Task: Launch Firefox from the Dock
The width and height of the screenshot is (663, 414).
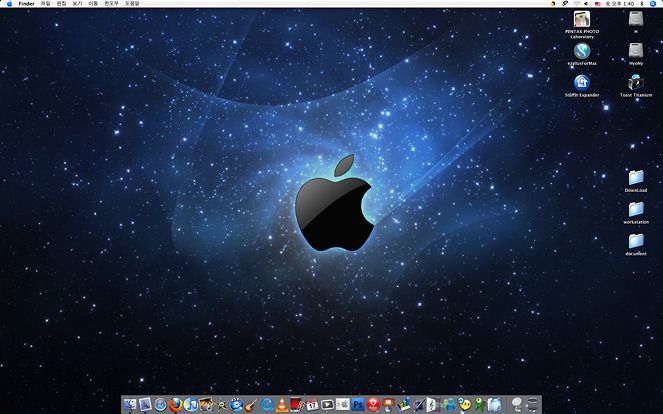Action: 175,405
